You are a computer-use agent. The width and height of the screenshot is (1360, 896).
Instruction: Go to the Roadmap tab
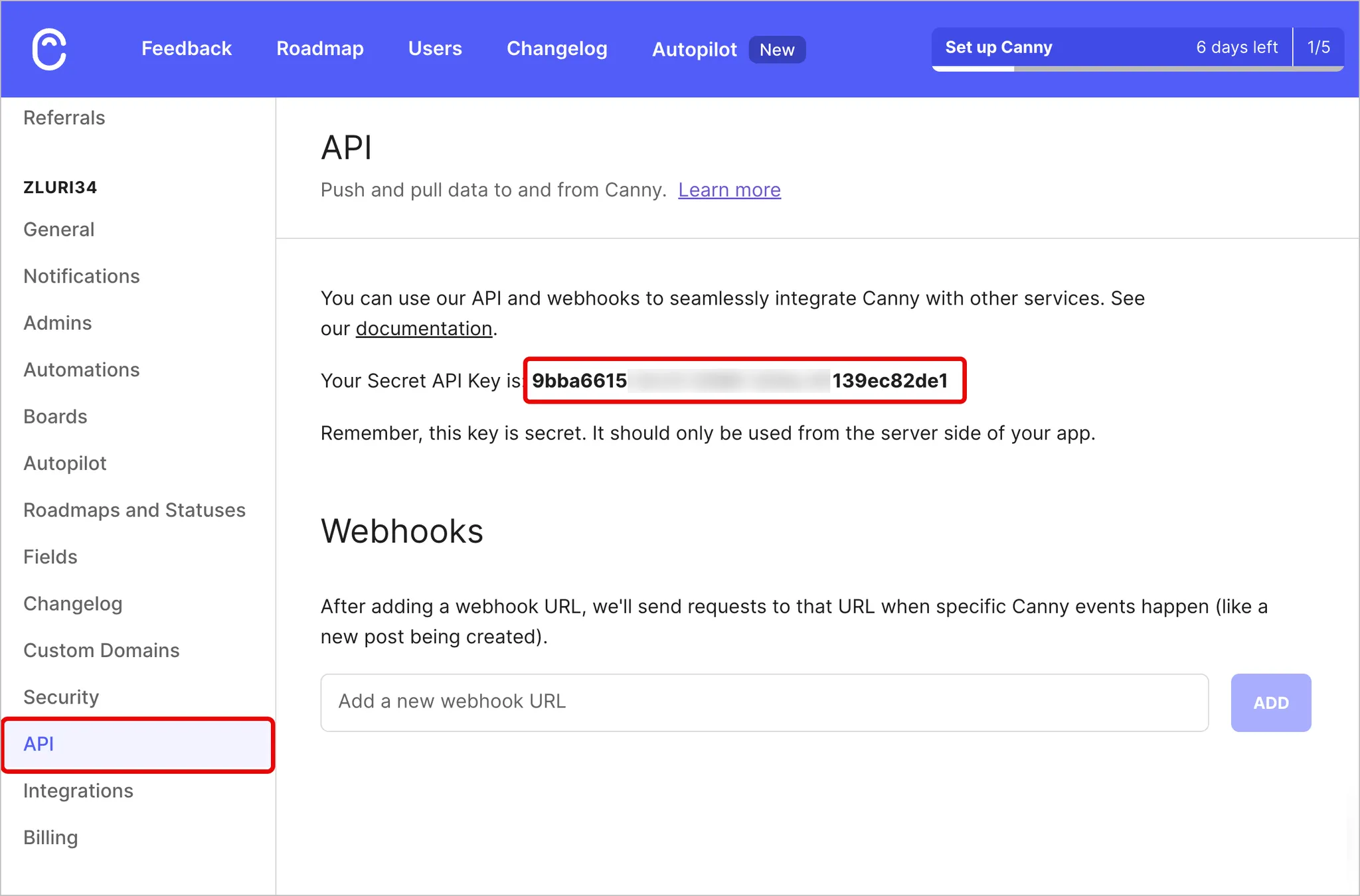click(x=319, y=48)
